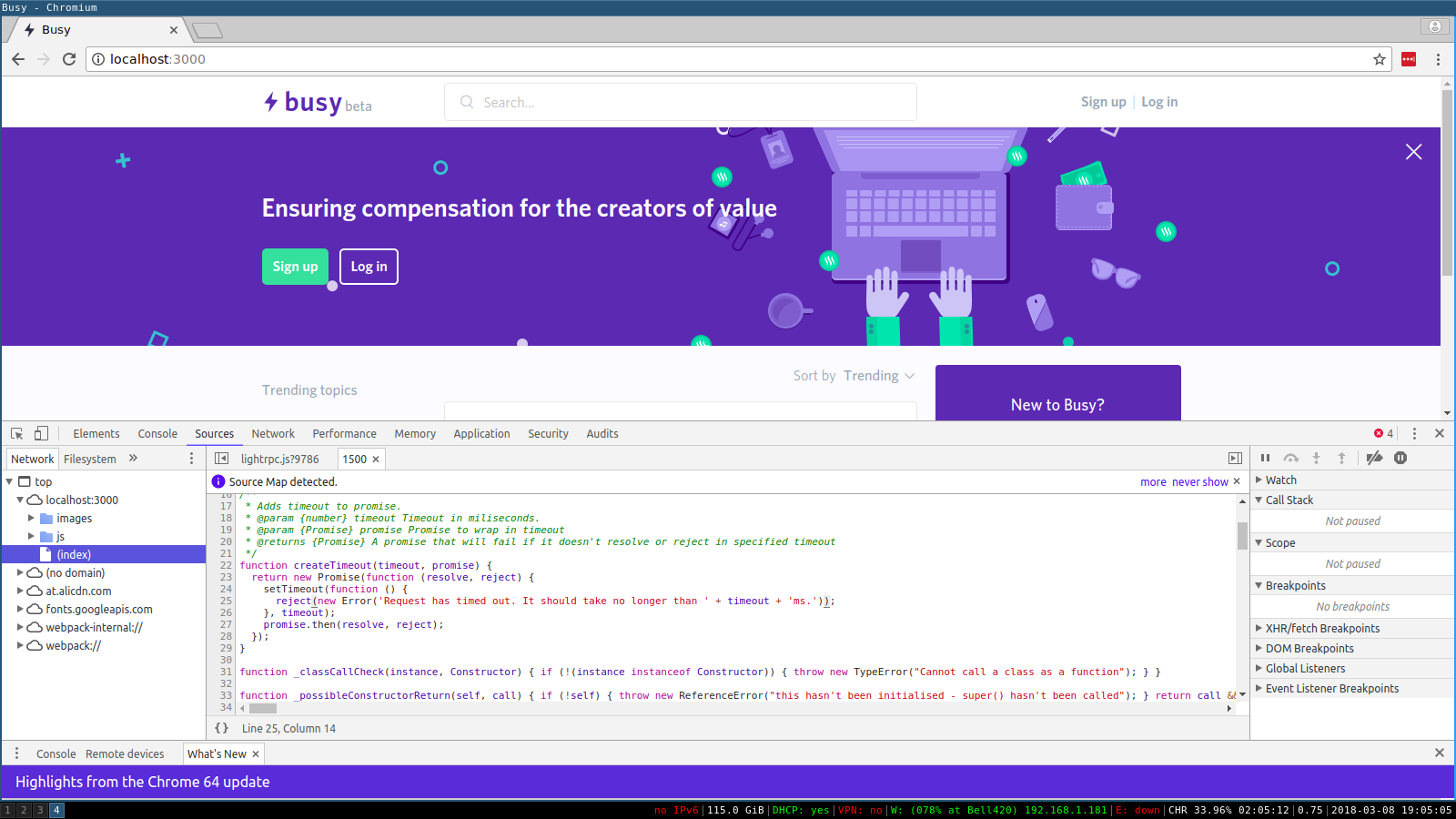Screen dimensions: 1456x819
Task: Expand the fonts.googleapis.com node
Action: [x=20, y=609]
